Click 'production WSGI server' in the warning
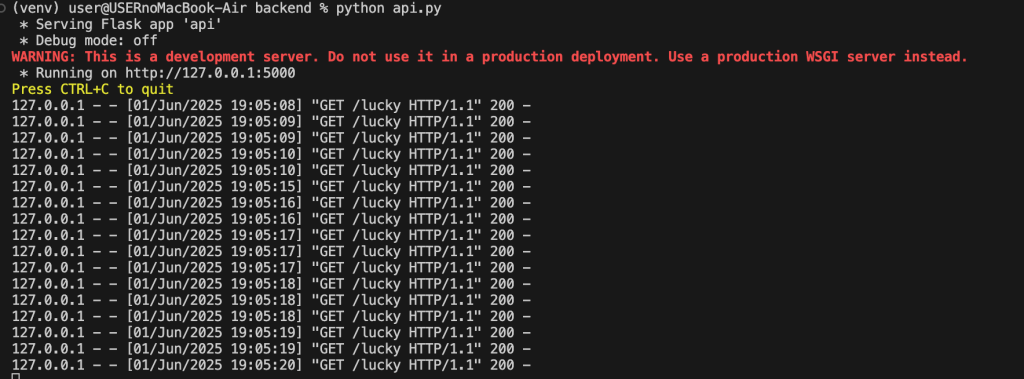Image resolution: width=1024 pixels, height=379 pixels. 807,57
